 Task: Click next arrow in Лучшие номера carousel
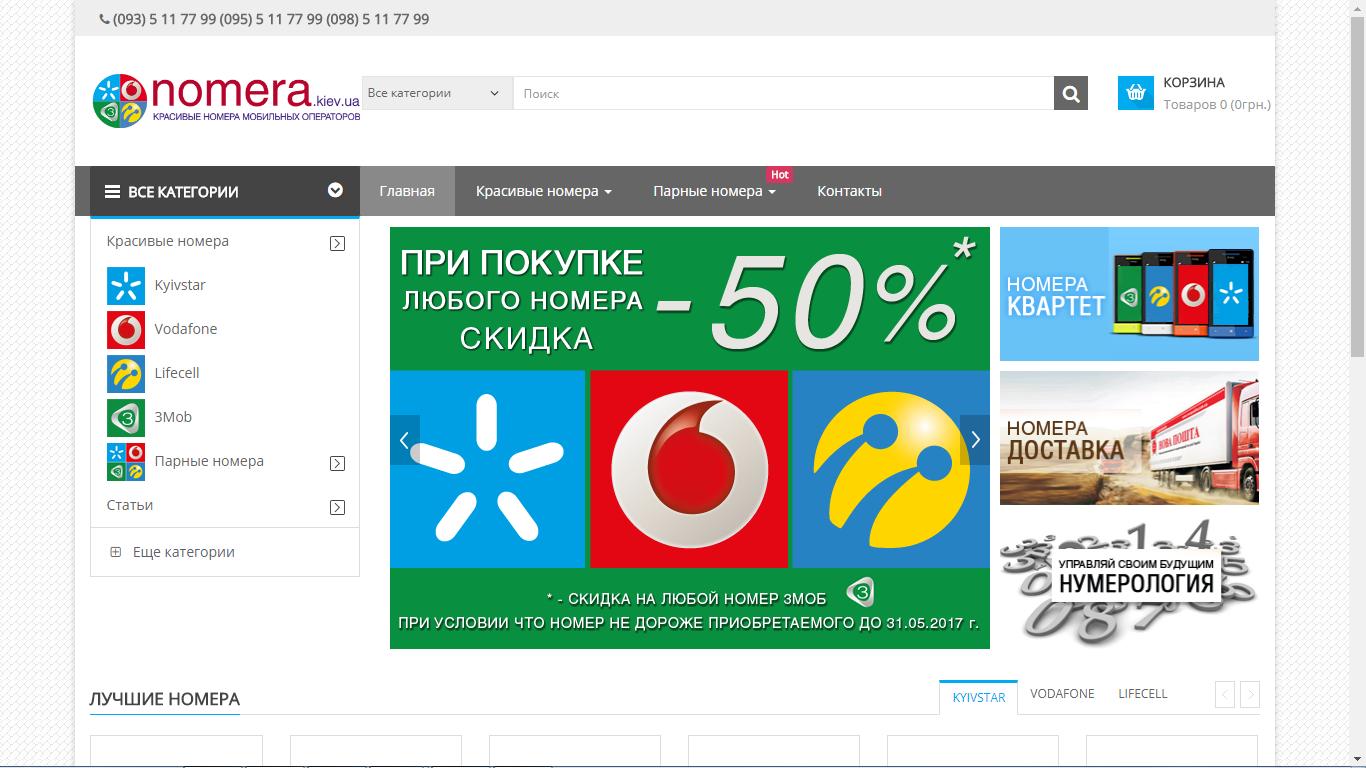tap(1250, 695)
